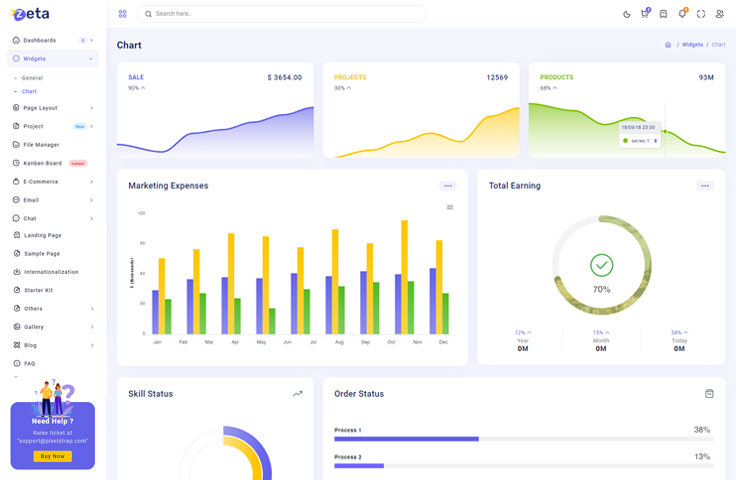
Task: Click the Total Earning radial gauge
Action: pyautogui.click(x=601, y=265)
